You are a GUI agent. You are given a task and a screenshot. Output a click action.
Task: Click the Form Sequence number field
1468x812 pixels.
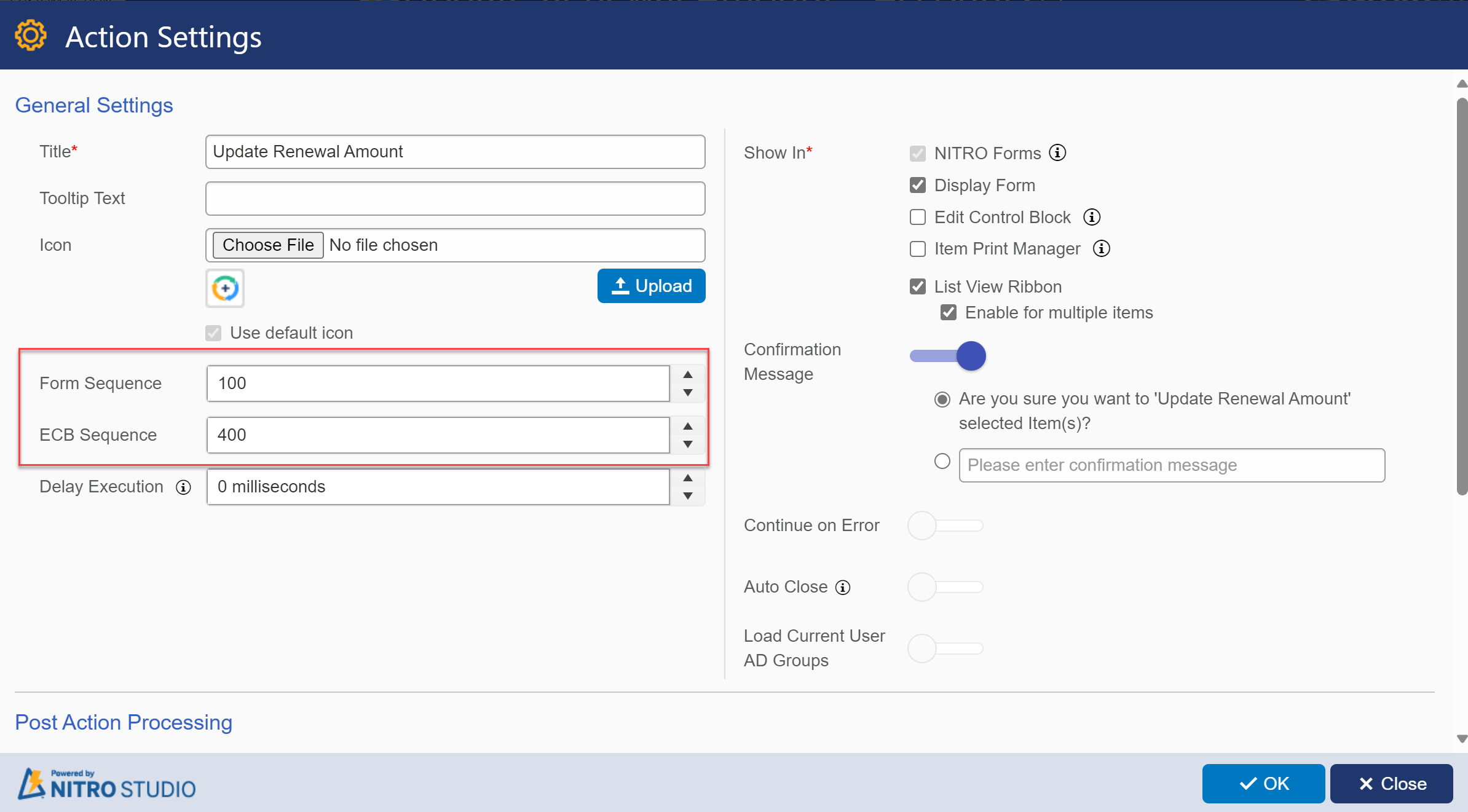438,384
